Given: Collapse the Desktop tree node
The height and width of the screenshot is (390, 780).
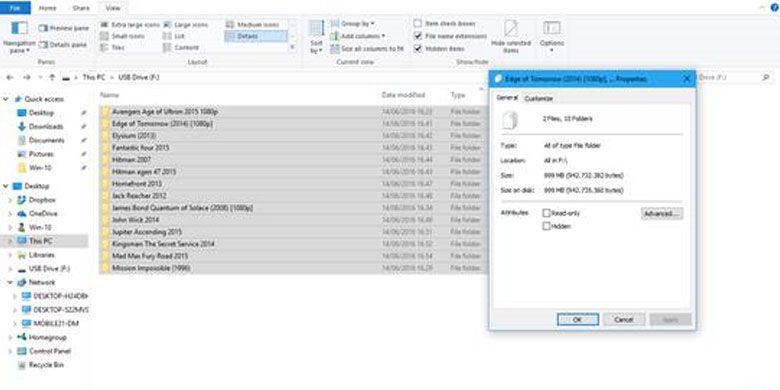Looking at the screenshot, I should pyautogui.click(x=6, y=186).
